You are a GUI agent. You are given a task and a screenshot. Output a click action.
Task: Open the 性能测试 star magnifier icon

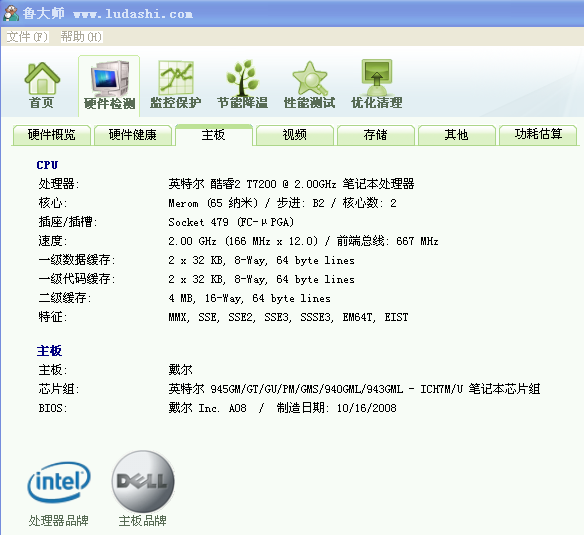(x=310, y=78)
